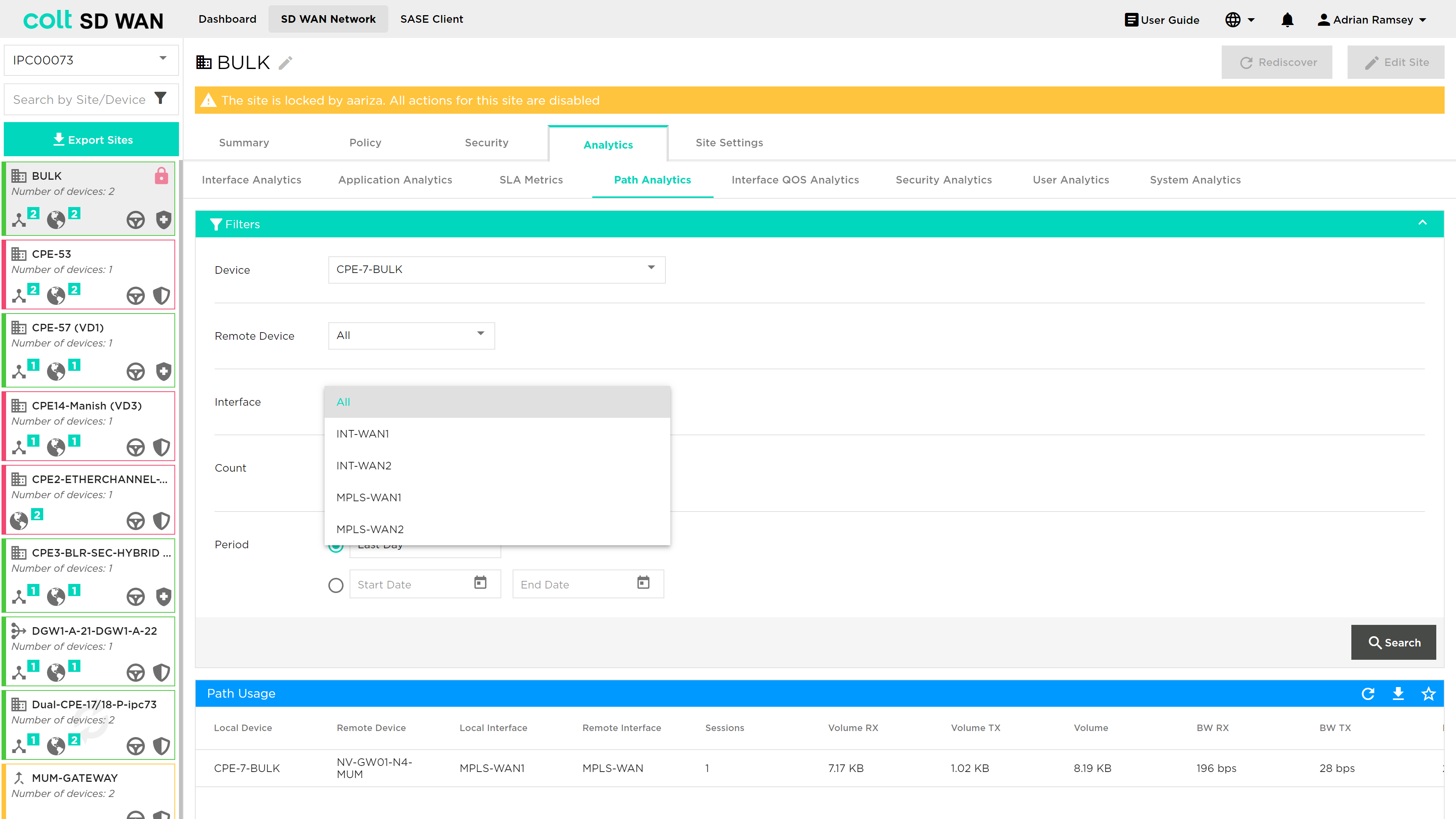
Task: Open the User Guide link
Action: [x=1161, y=20]
